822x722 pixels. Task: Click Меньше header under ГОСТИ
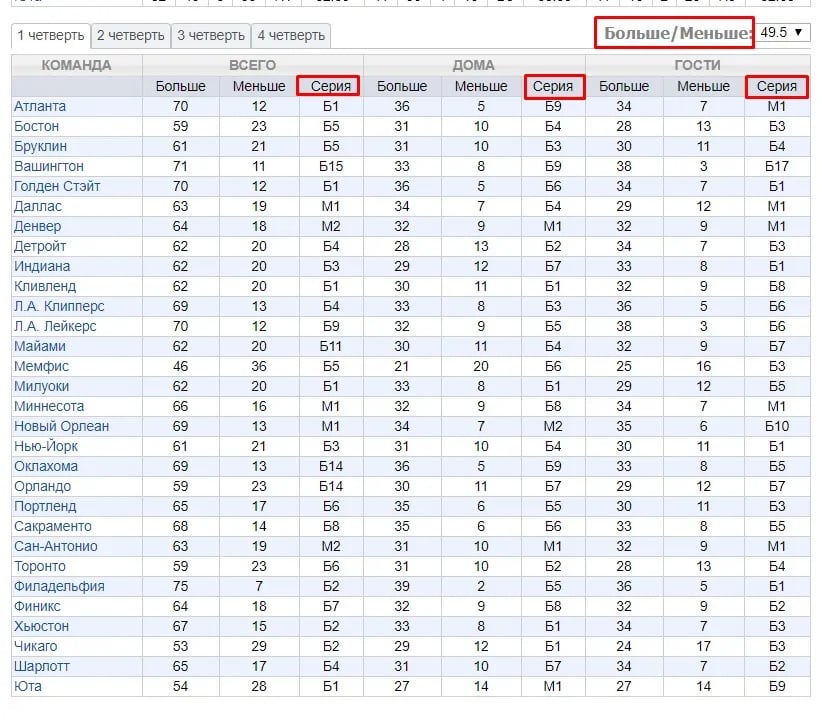(x=703, y=86)
